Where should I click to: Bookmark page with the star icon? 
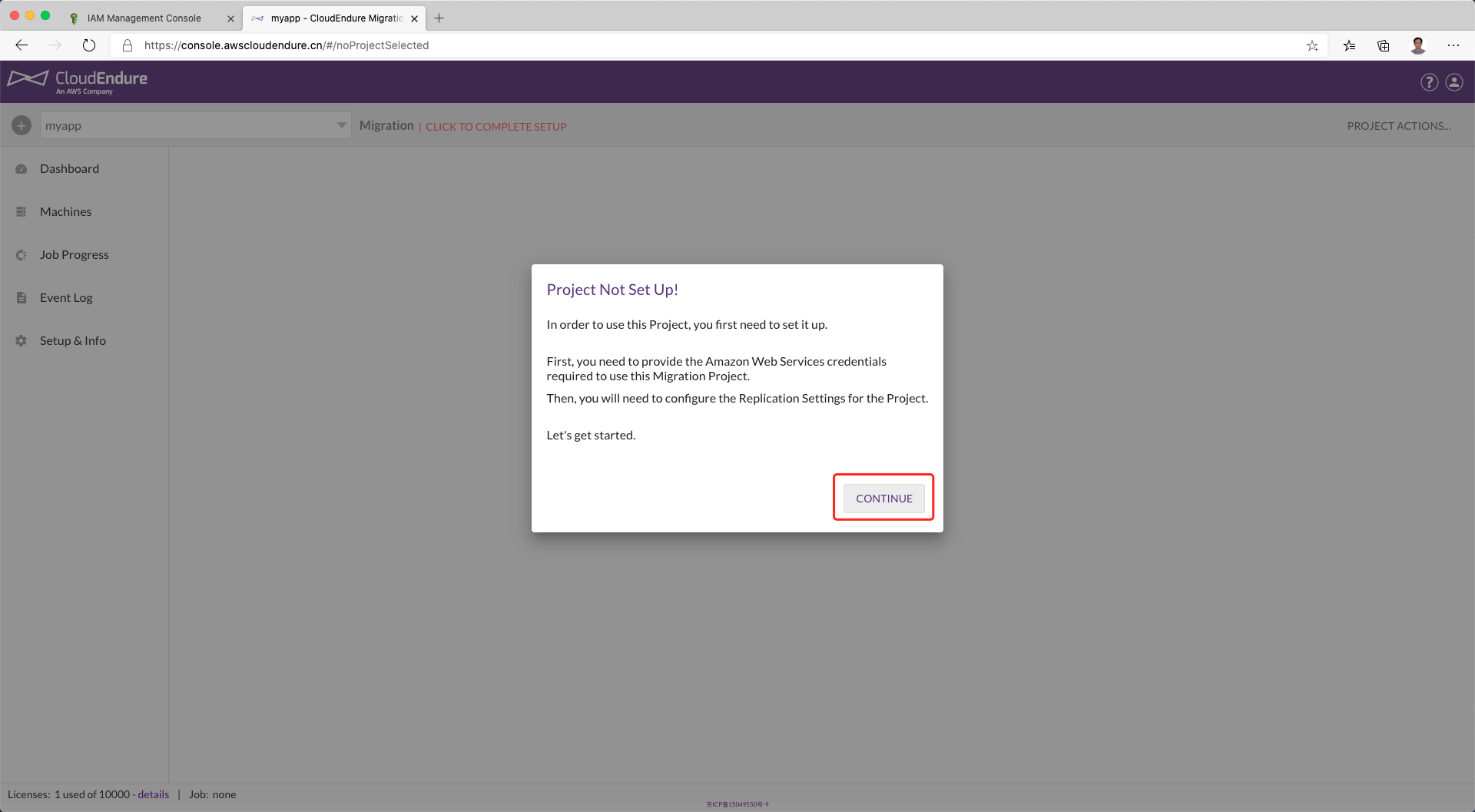click(x=1312, y=45)
